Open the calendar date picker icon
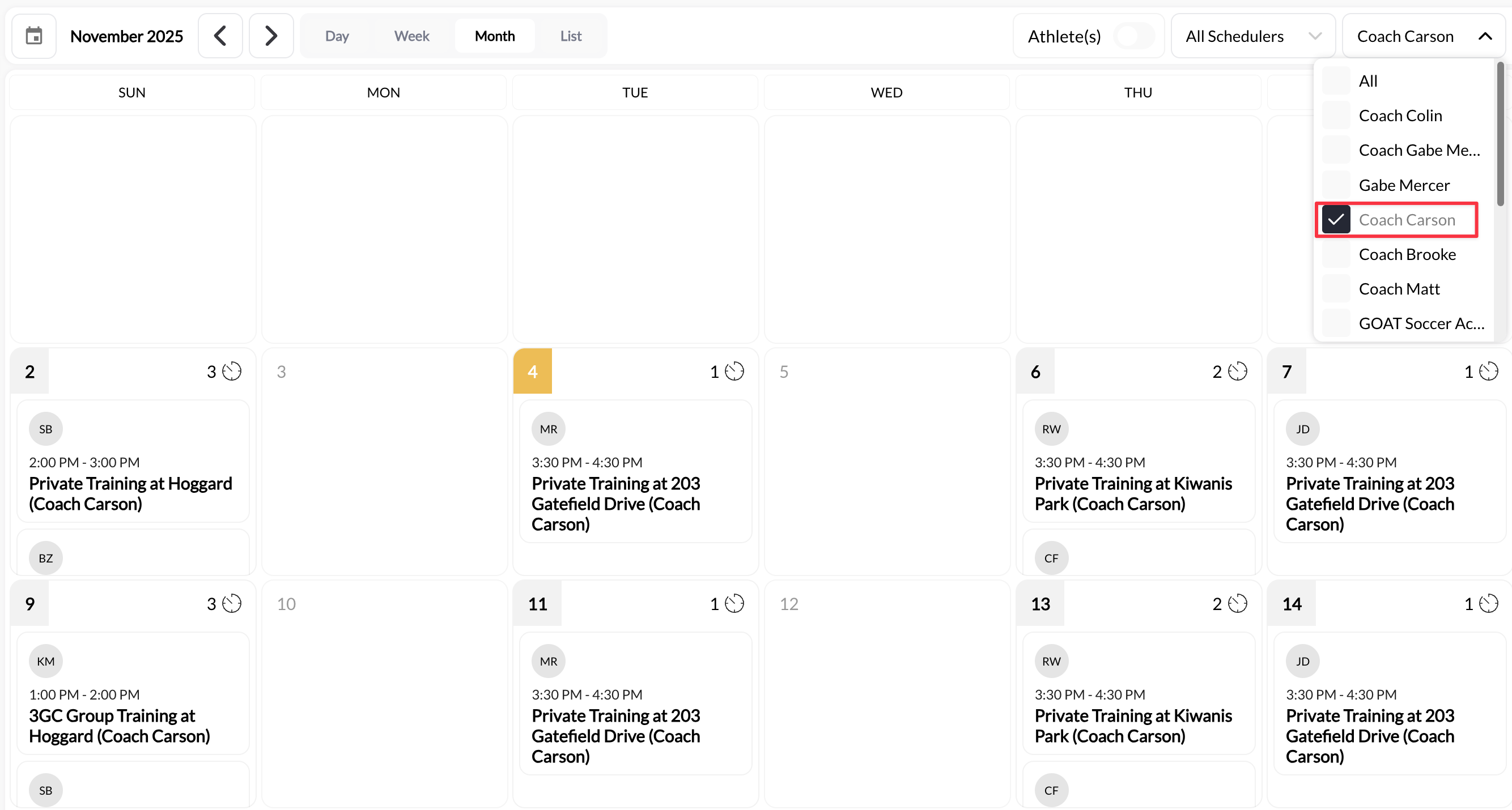The height and width of the screenshot is (810, 1512). click(34, 36)
